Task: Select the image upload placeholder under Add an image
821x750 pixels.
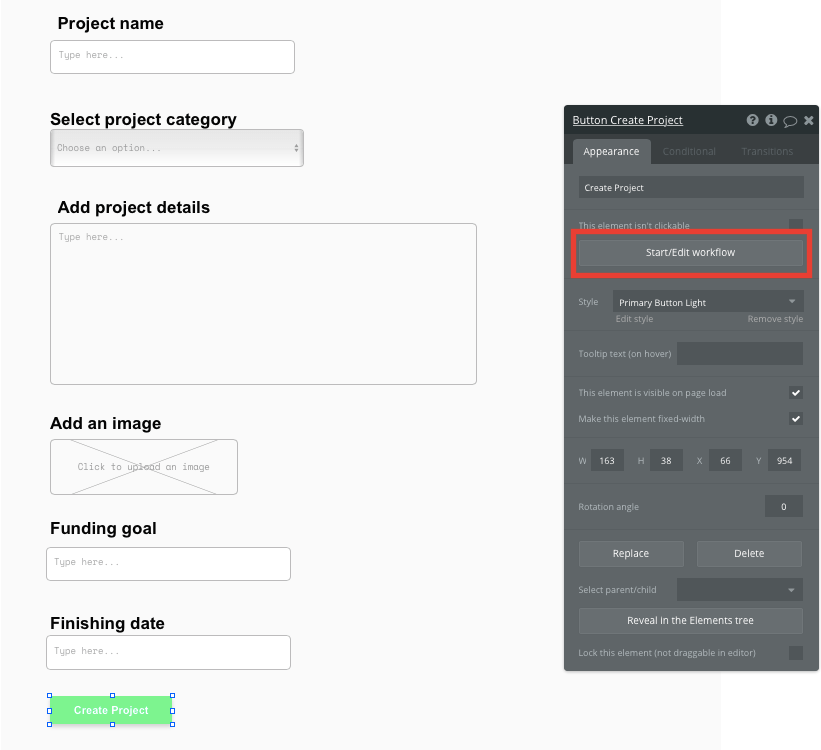Action: [143, 466]
